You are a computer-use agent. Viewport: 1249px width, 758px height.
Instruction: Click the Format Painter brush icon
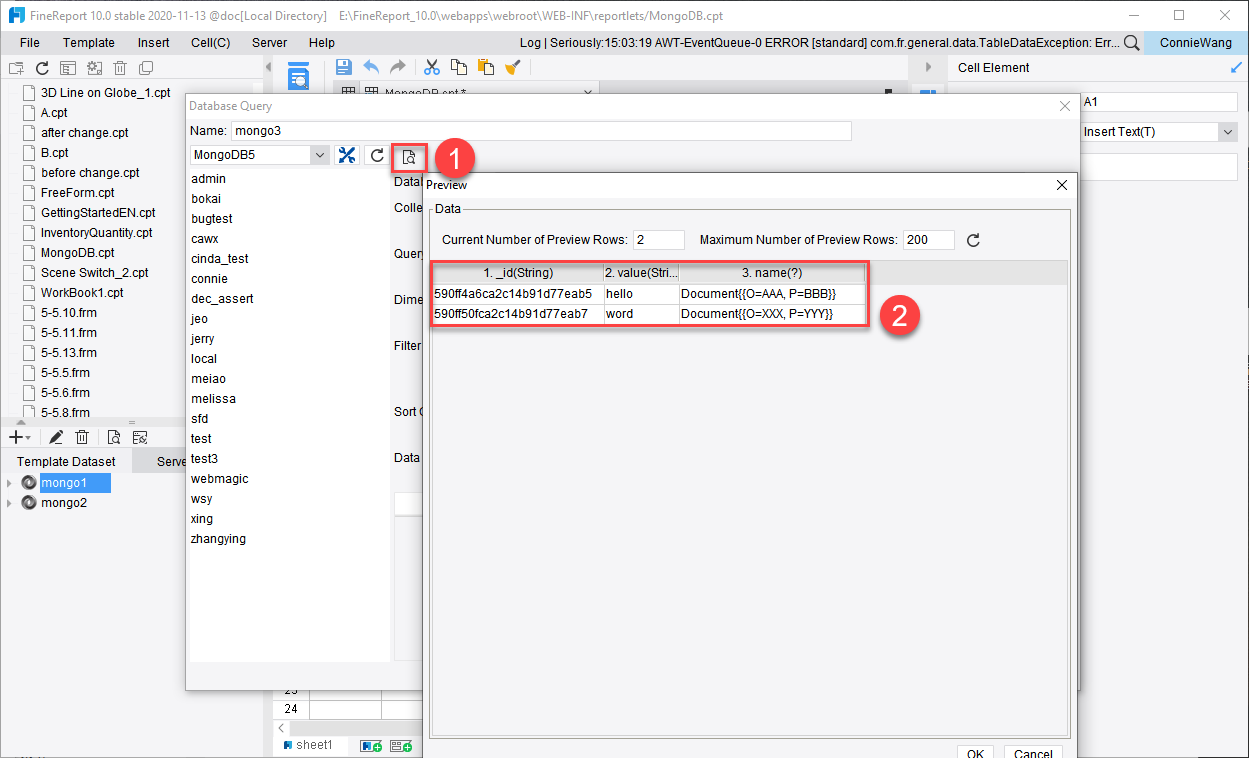515,66
